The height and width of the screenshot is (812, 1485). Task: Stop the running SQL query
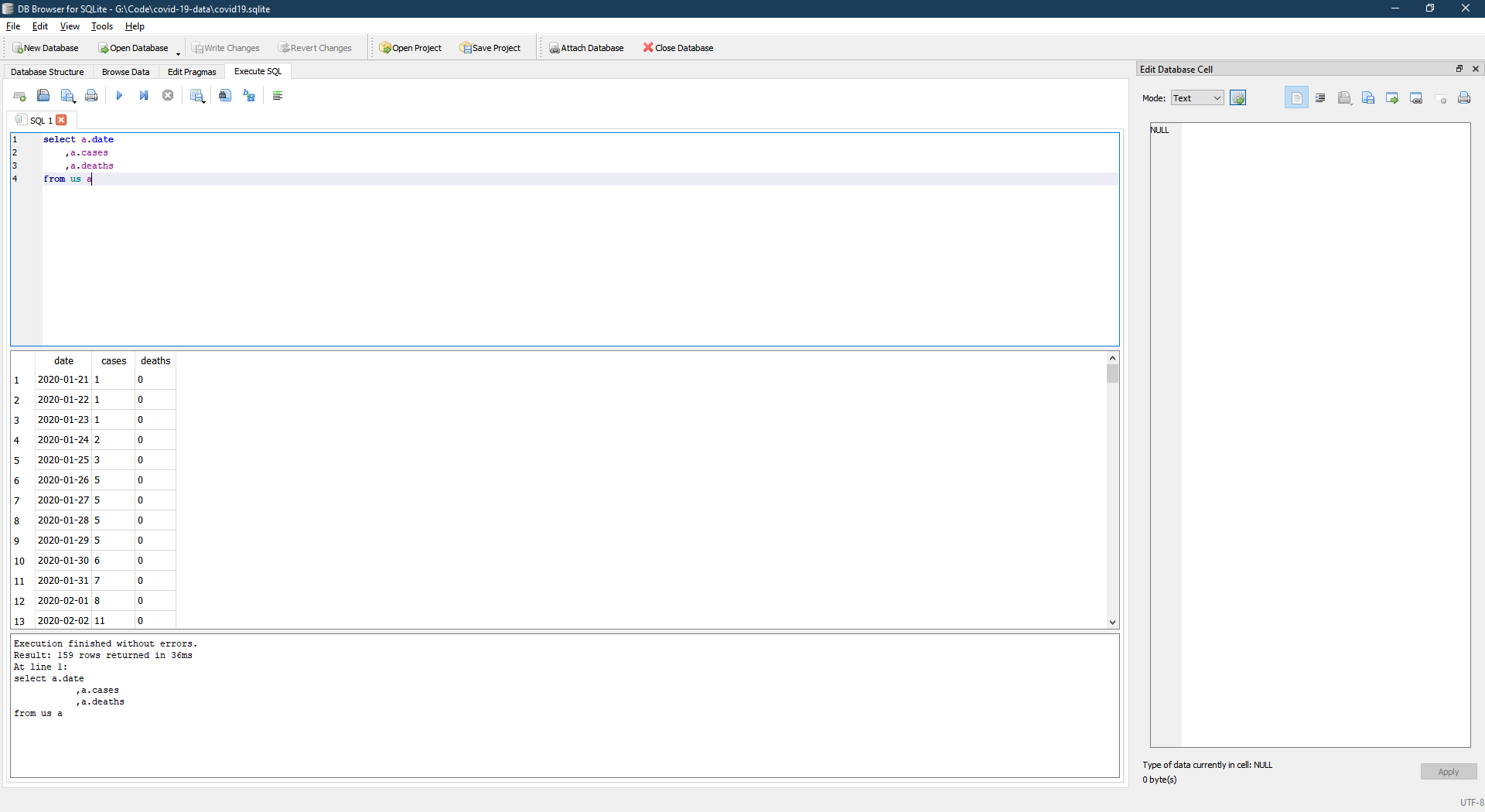(168, 96)
